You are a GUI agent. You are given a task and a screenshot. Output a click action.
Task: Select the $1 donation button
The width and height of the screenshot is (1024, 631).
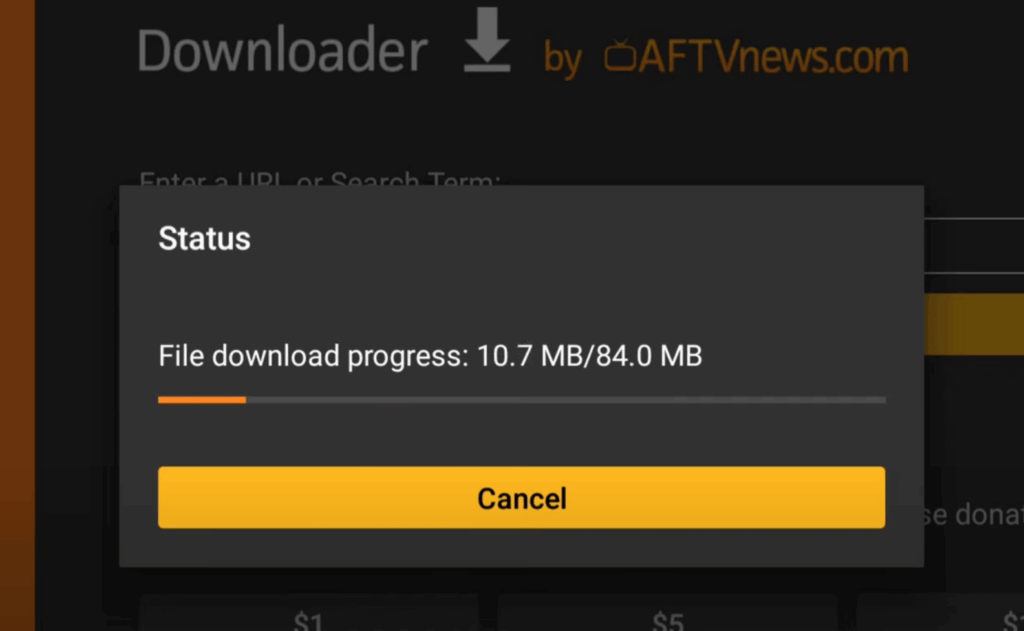pyautogui.click(x=309, y=614)
